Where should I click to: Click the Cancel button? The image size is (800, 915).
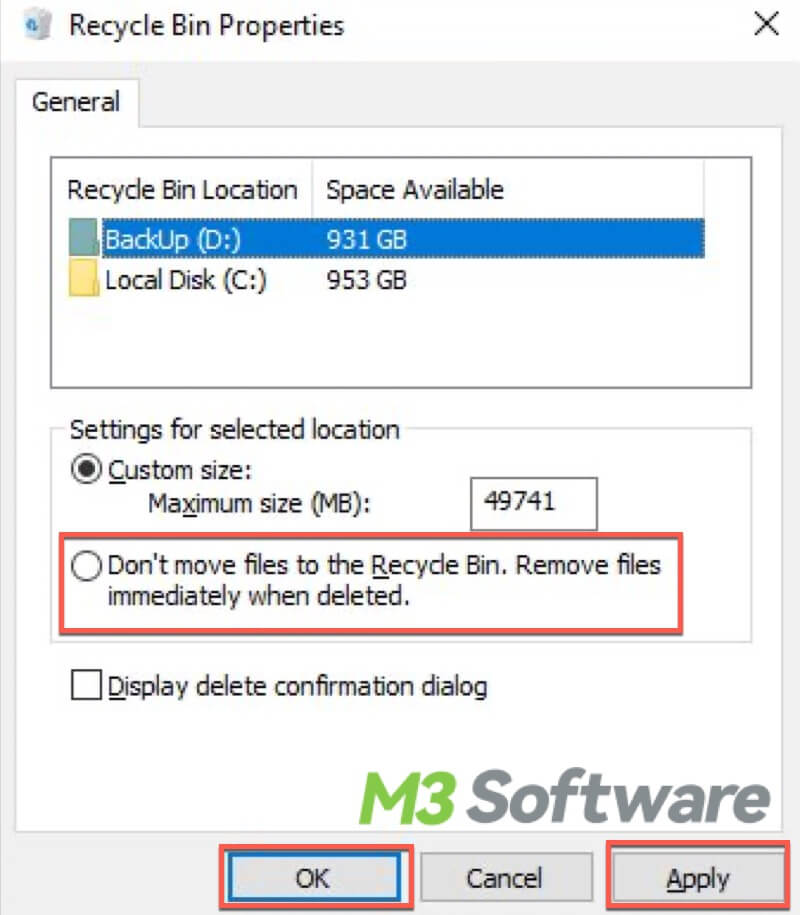click(506, 878)
